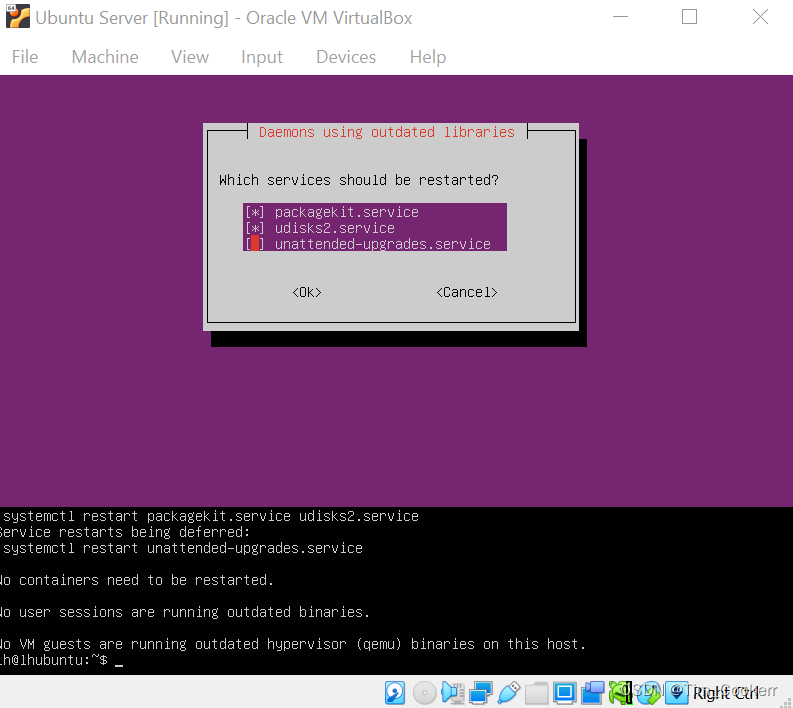Toggle the packagekit.service checkbox
This screenshot has width=793, height=708.
coord(254,212)
